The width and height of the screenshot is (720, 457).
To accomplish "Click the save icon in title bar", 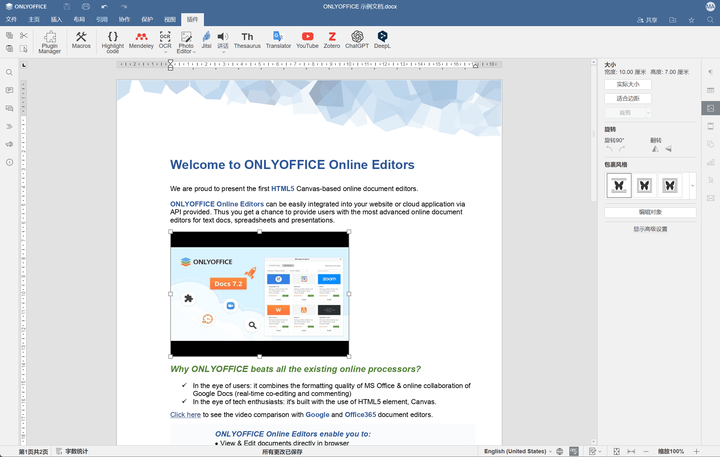I will coord(67,7).
